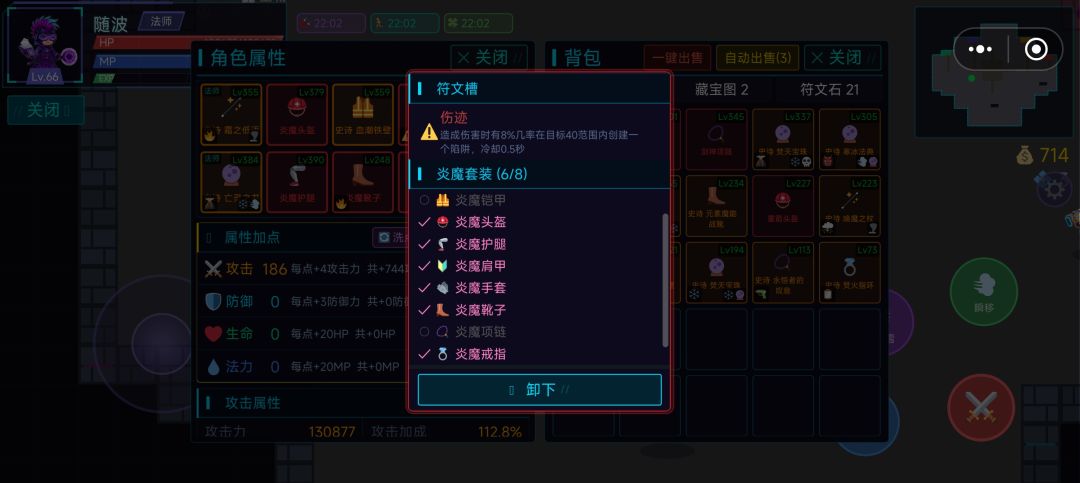The width and height of the screenshot is (1080, 483).
Task: Click the set list vertical scrollbar
Action: click(665, 280)
